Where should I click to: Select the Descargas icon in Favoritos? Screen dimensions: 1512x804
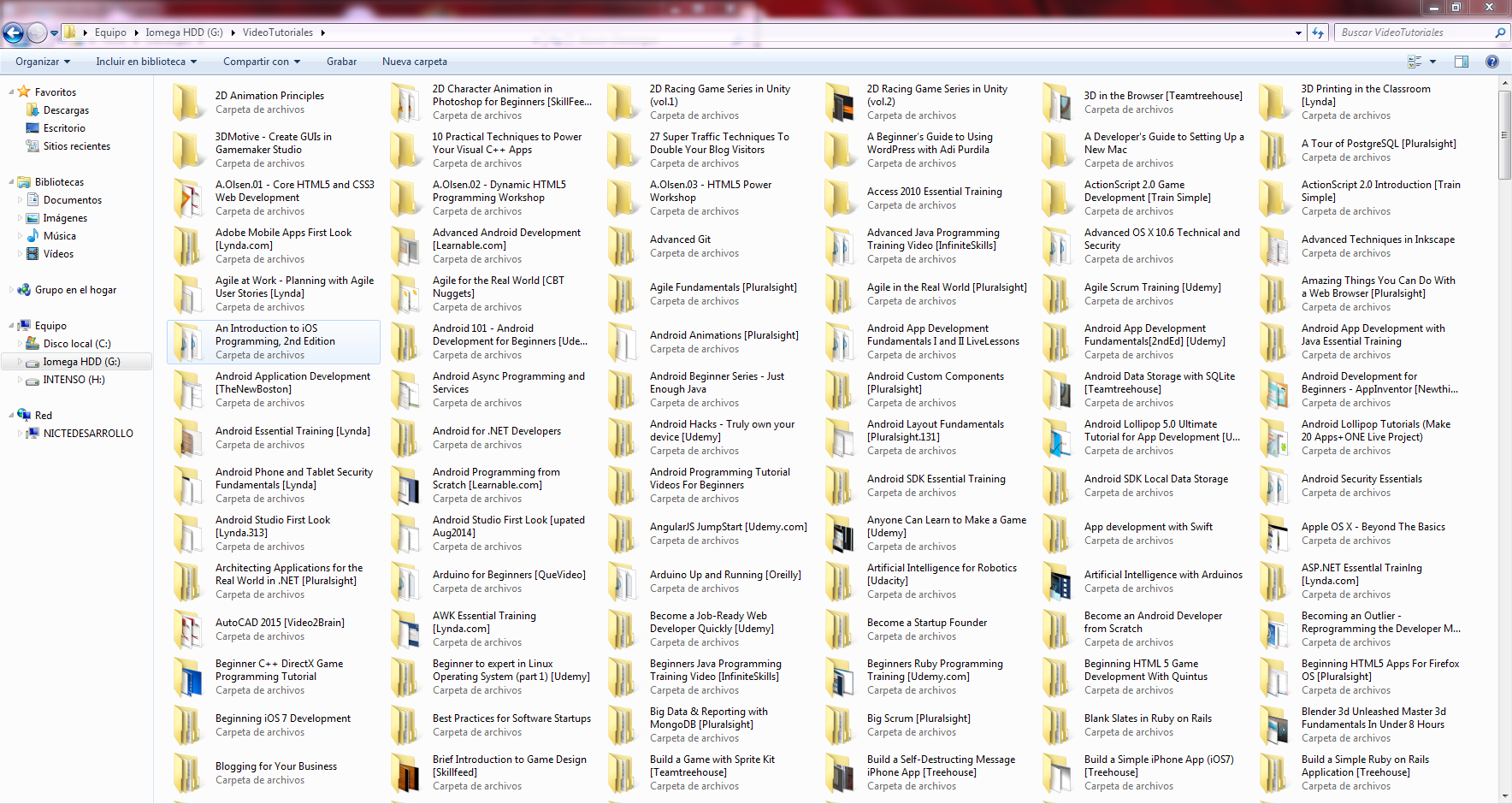click(x=33, y=110)
